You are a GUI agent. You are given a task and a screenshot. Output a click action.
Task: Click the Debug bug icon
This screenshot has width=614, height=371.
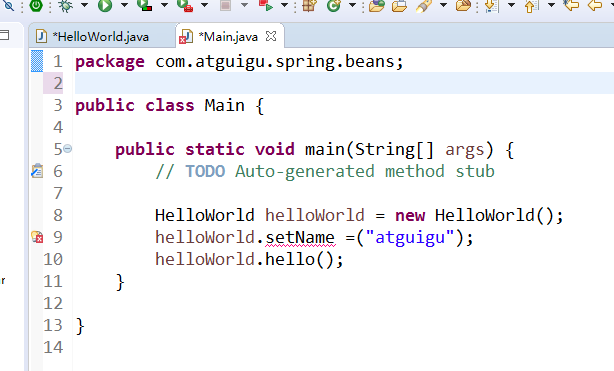(65, 5)
